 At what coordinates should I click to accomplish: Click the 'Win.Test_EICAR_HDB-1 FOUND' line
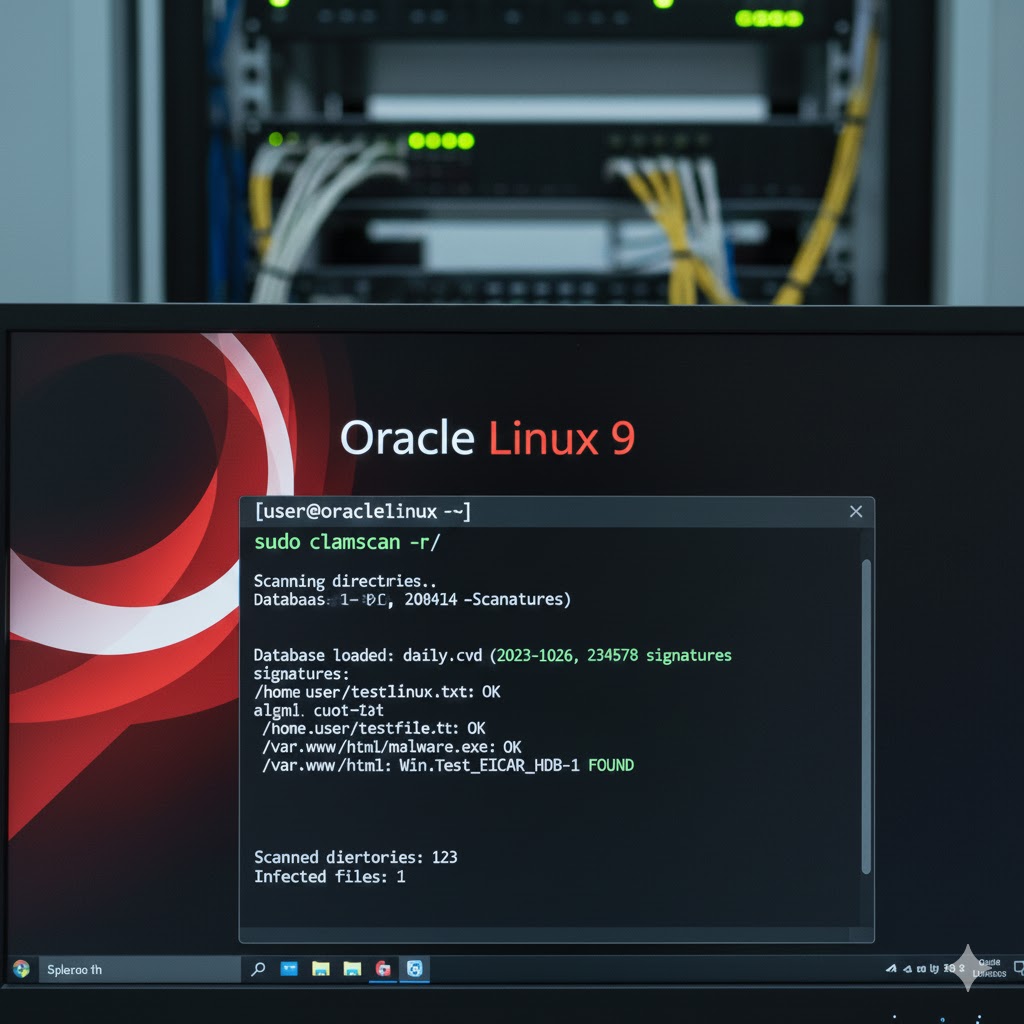click(x=448, y=765)
